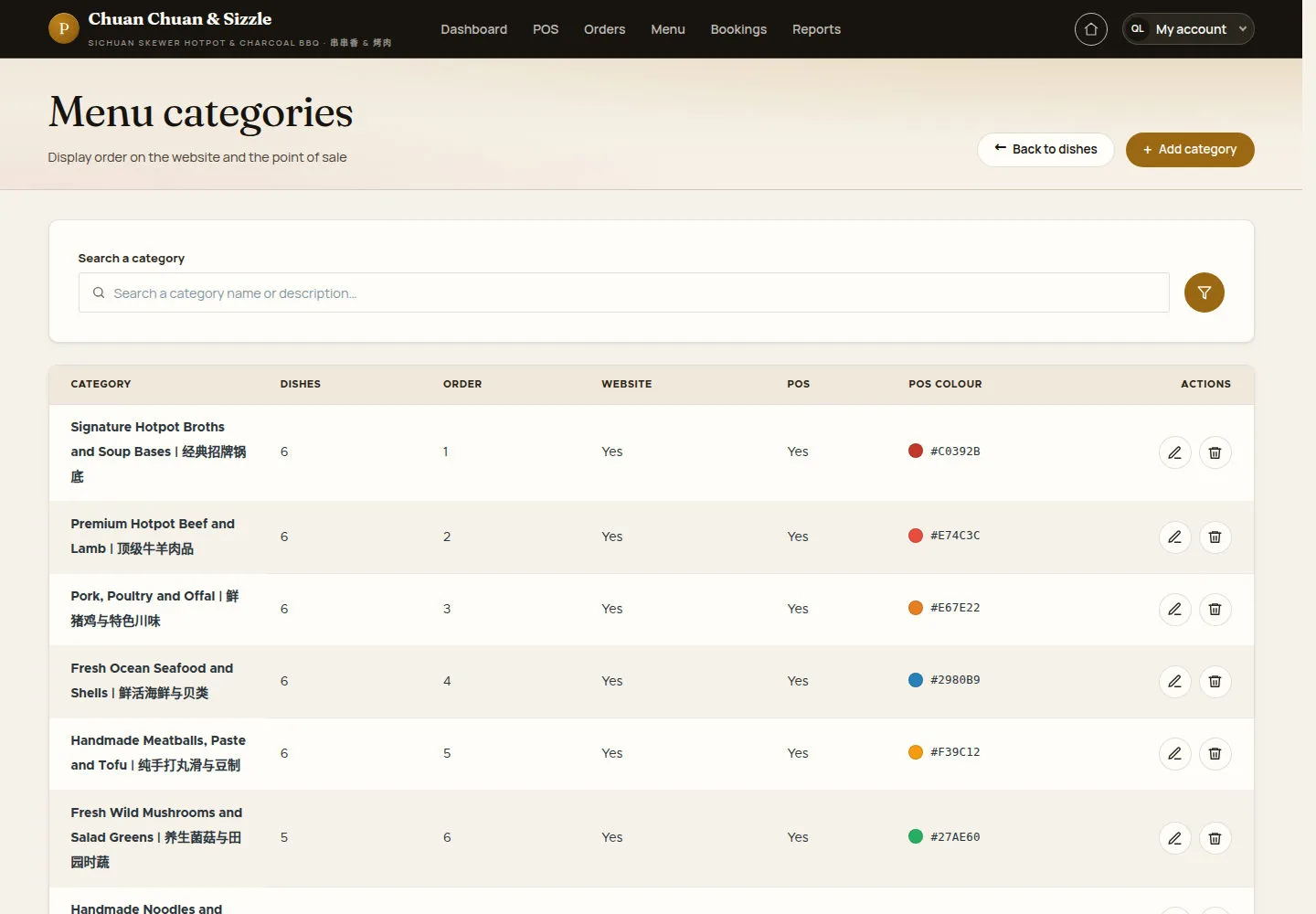Open the My account dropdown
Viewport: 1316px width, 914px height.
(x=1188, y=29)
